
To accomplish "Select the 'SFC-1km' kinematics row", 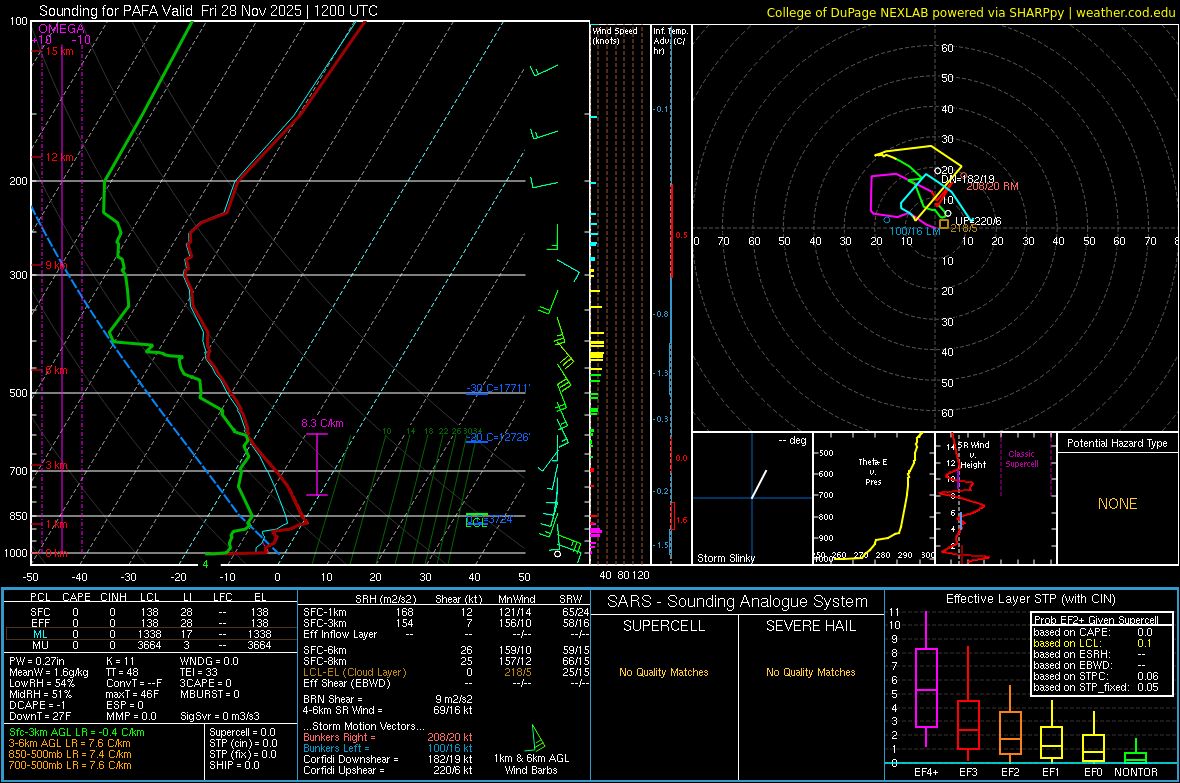I will coord(446,612).
